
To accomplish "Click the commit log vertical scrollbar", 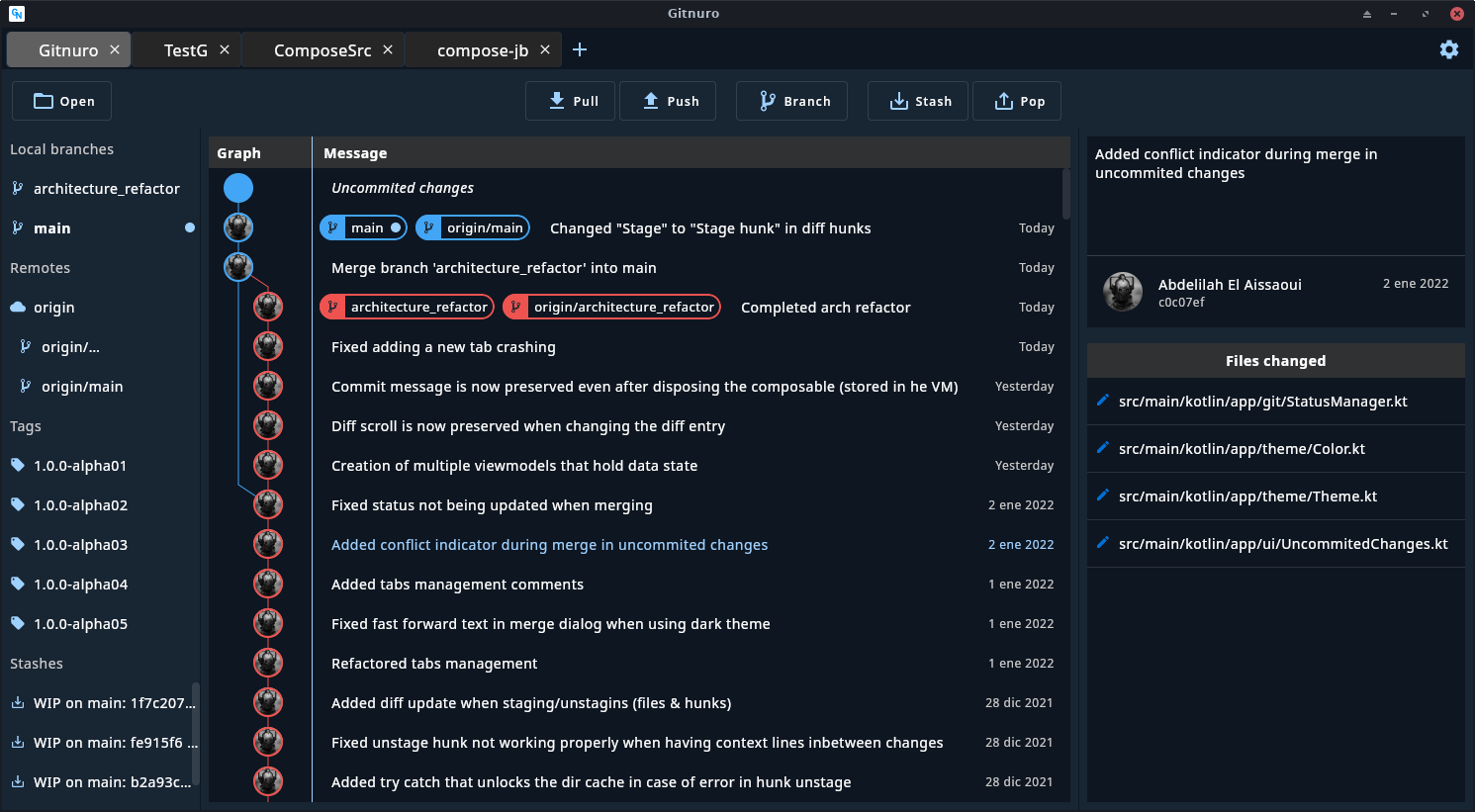I will [1065, 194].
